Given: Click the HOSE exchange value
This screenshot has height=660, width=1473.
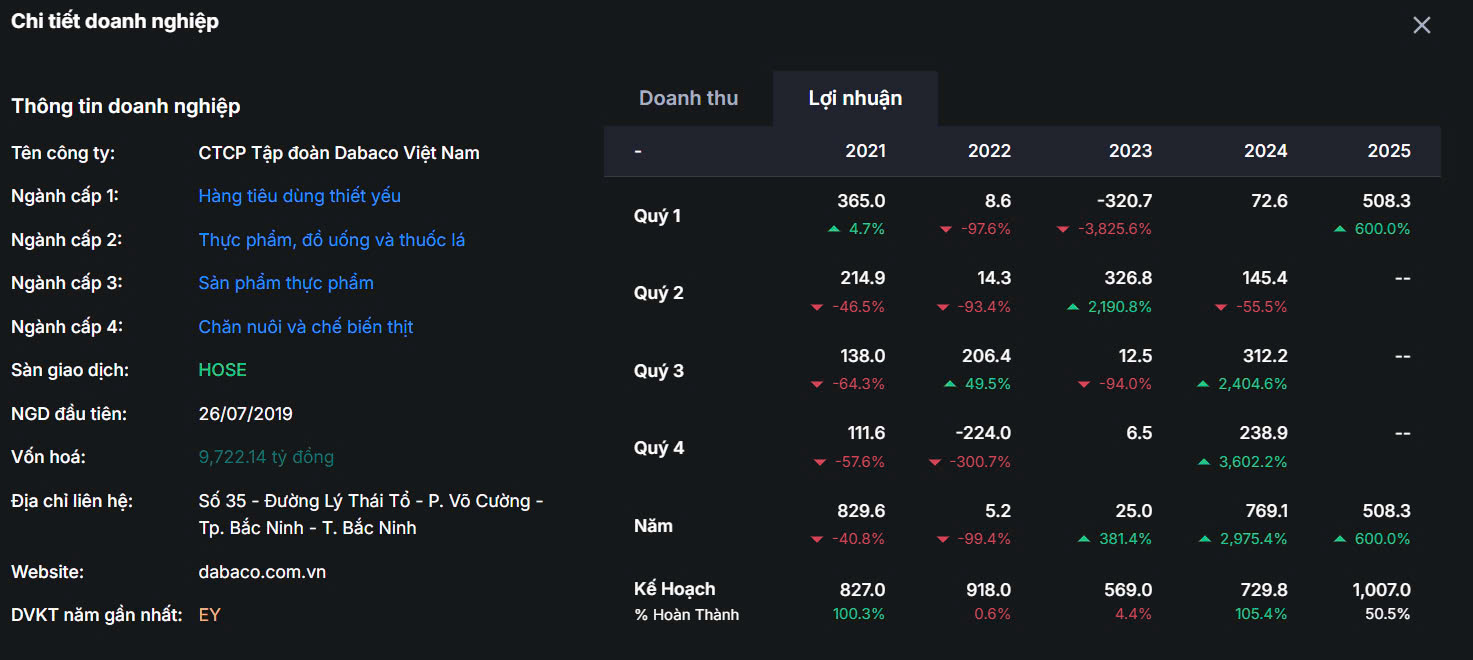Looking at the screenshot, I should tap(222, 370).
